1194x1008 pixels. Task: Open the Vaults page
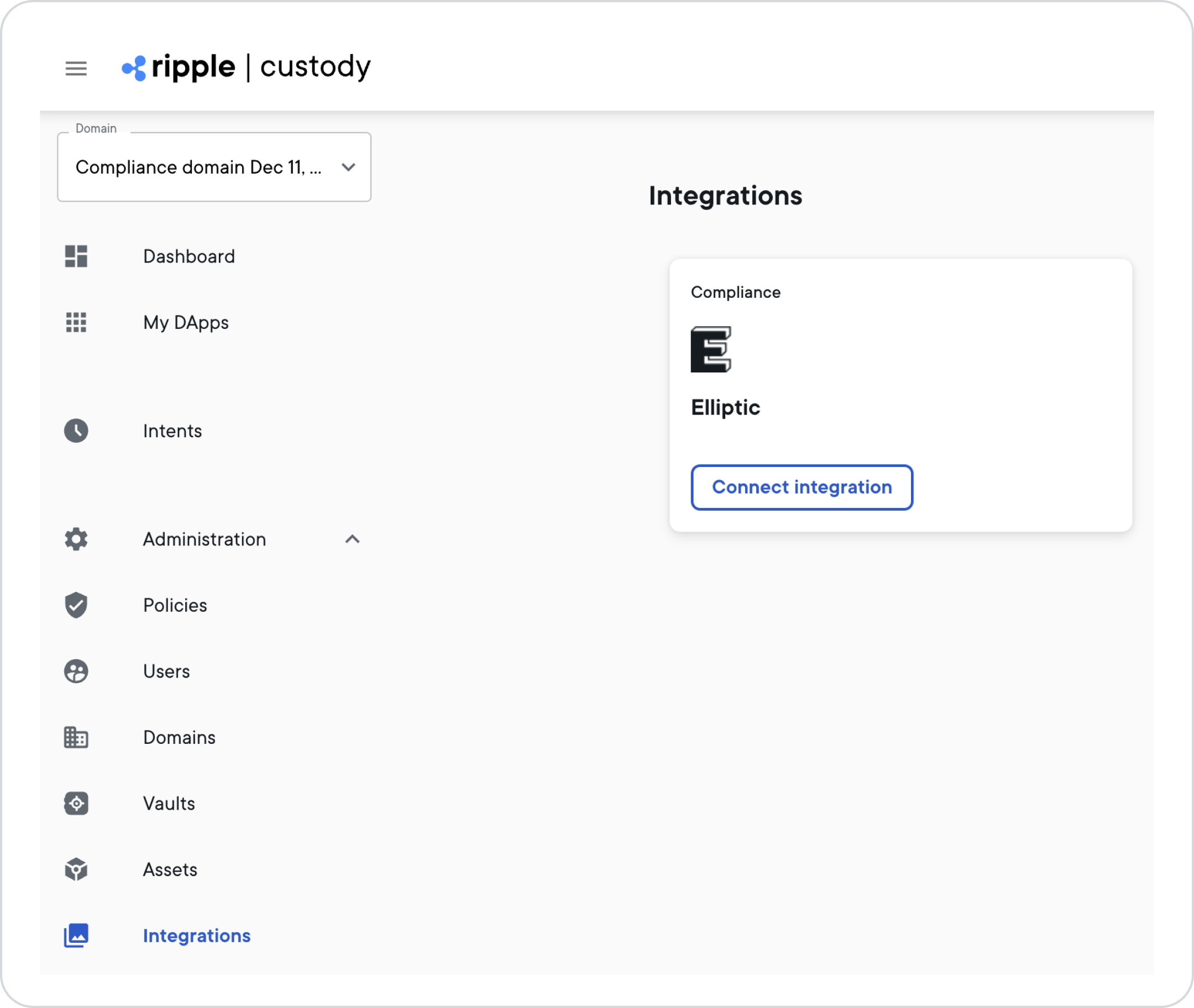click(169, 804)
